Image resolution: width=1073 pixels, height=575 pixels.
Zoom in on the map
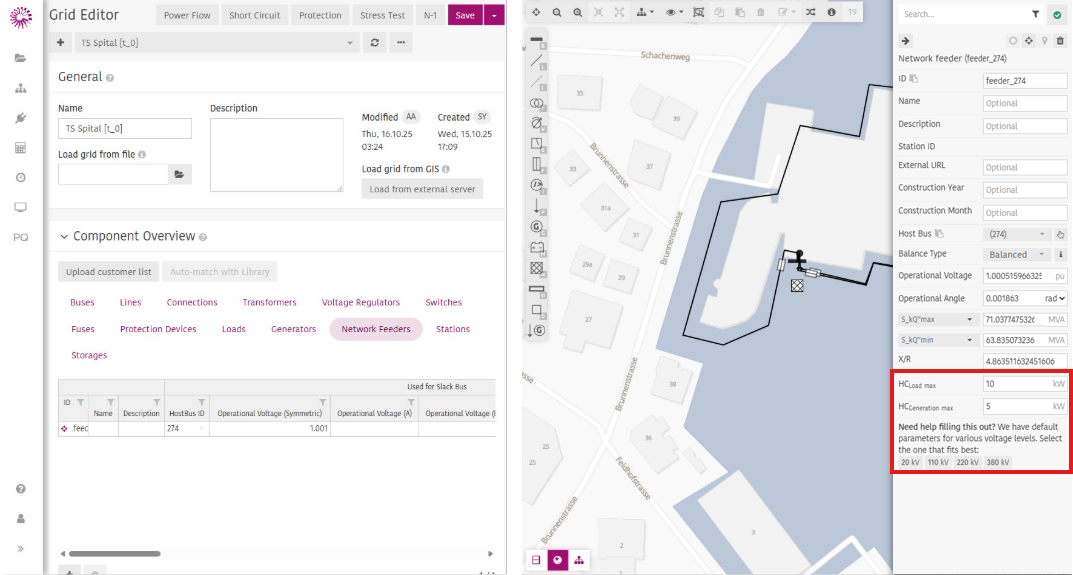click(x=579, y=12)
